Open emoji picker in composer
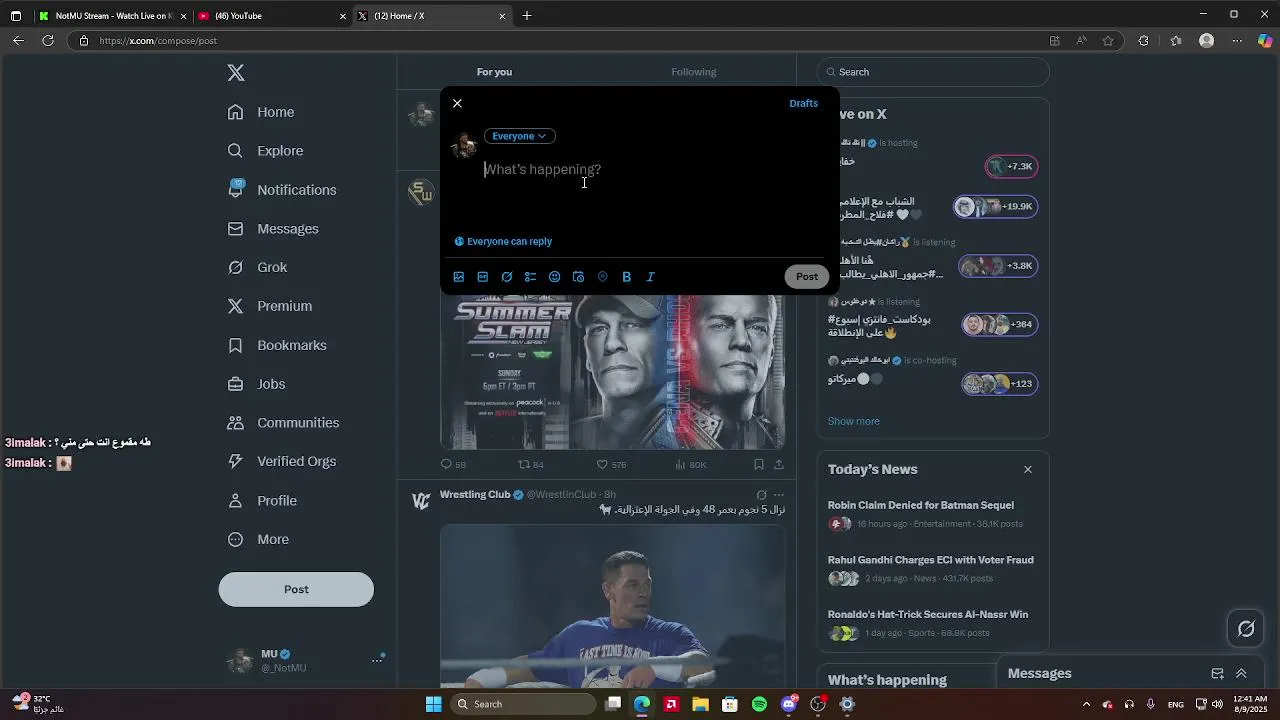 [555, 277]
